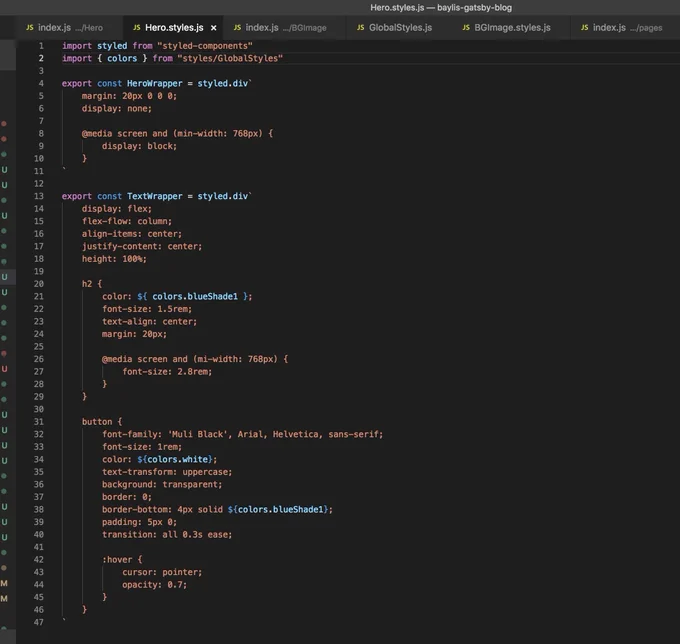Click colors.white in the color line
Screen dimensions: 680x644
(x=177, y=460)
